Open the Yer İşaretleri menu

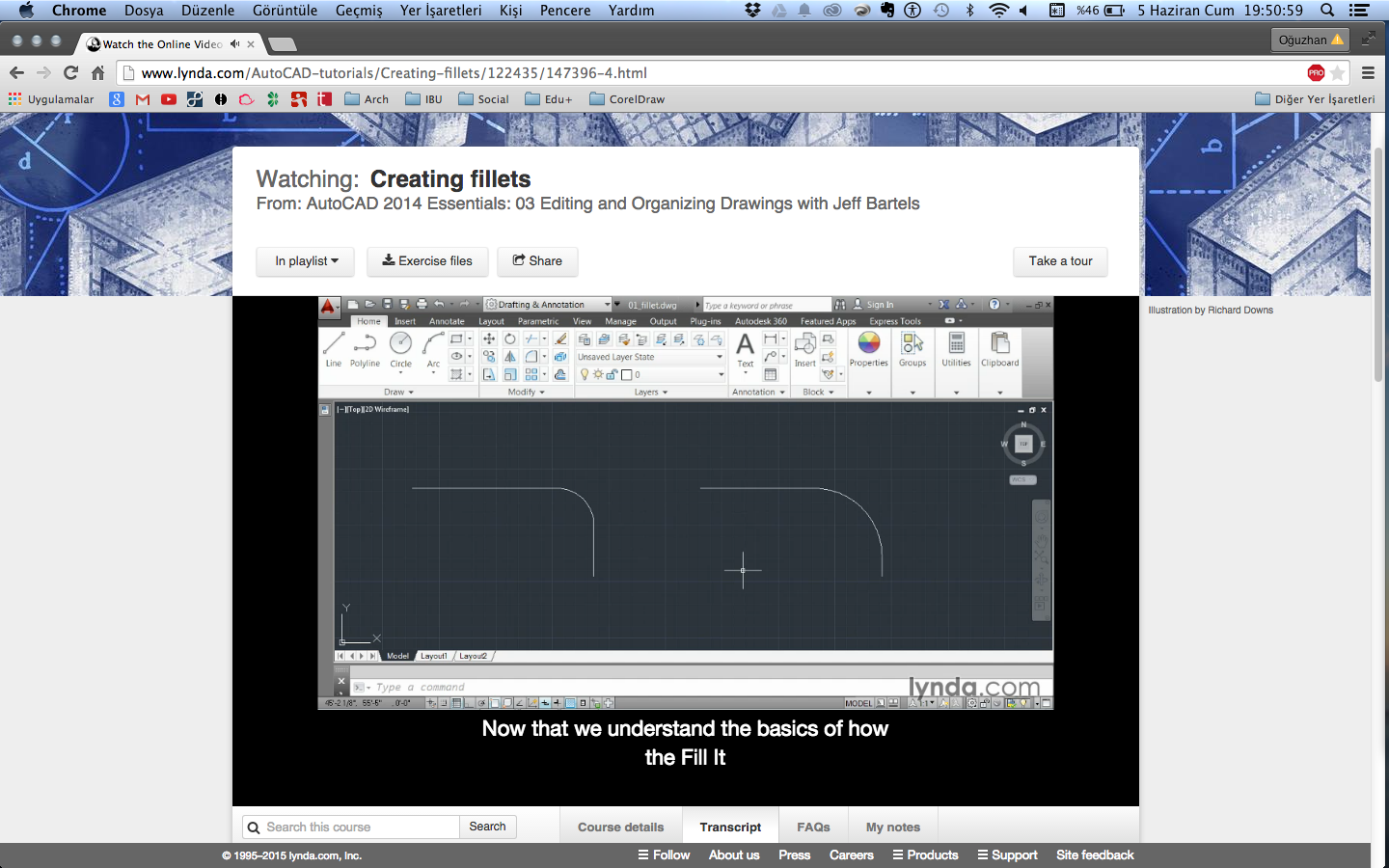(441, 11)
